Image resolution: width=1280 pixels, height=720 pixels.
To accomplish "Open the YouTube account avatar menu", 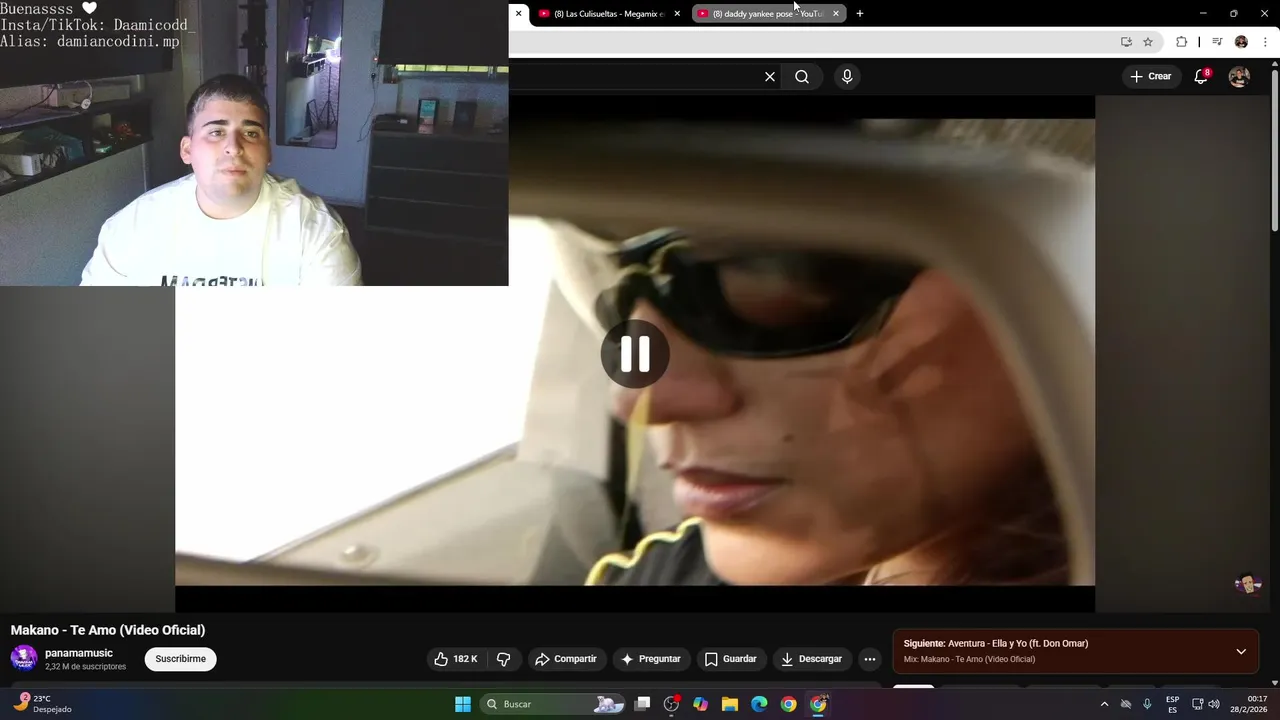I will 1239,77.
